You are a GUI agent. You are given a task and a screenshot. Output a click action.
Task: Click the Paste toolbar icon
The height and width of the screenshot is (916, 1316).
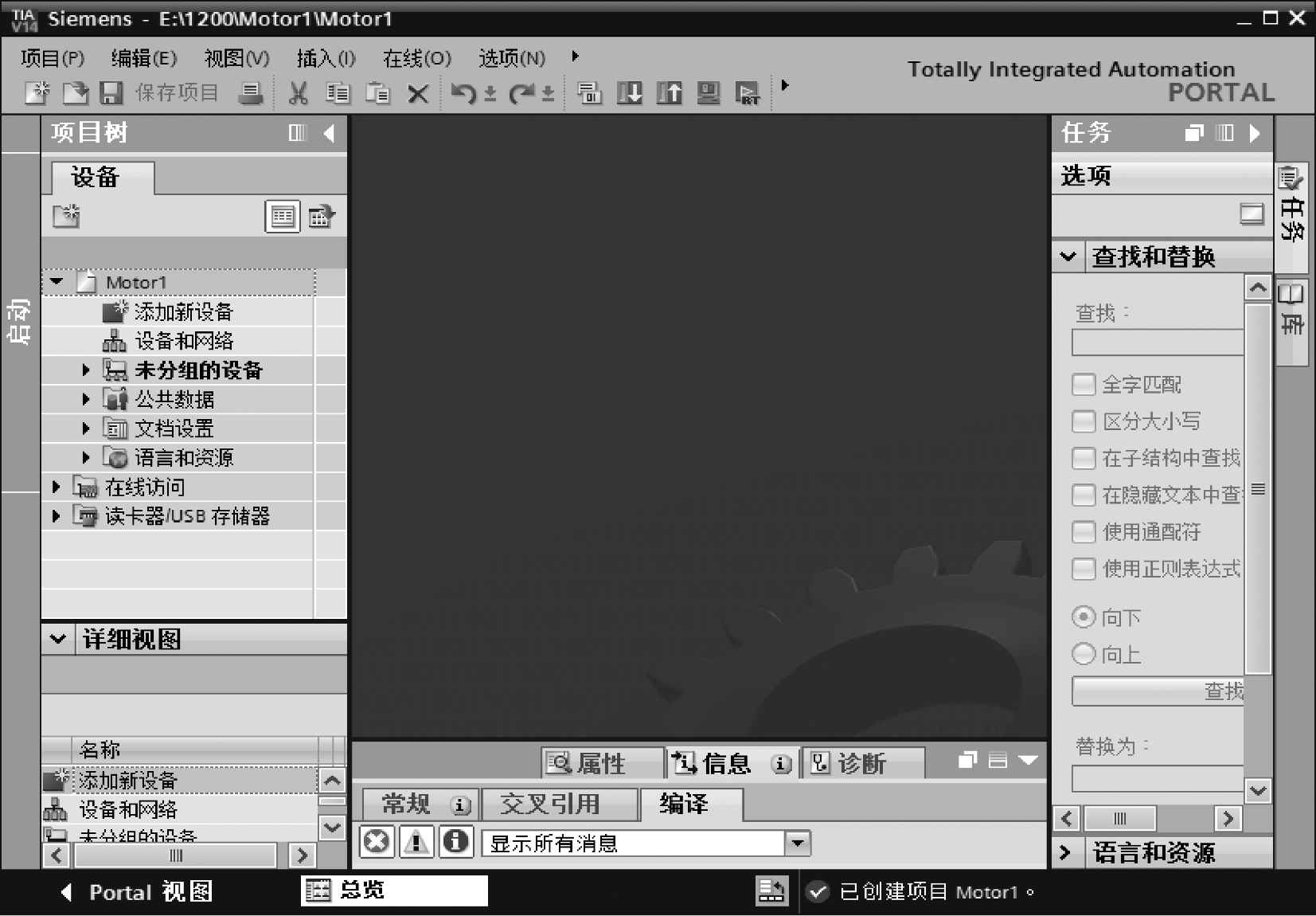(x=377, y=93)
